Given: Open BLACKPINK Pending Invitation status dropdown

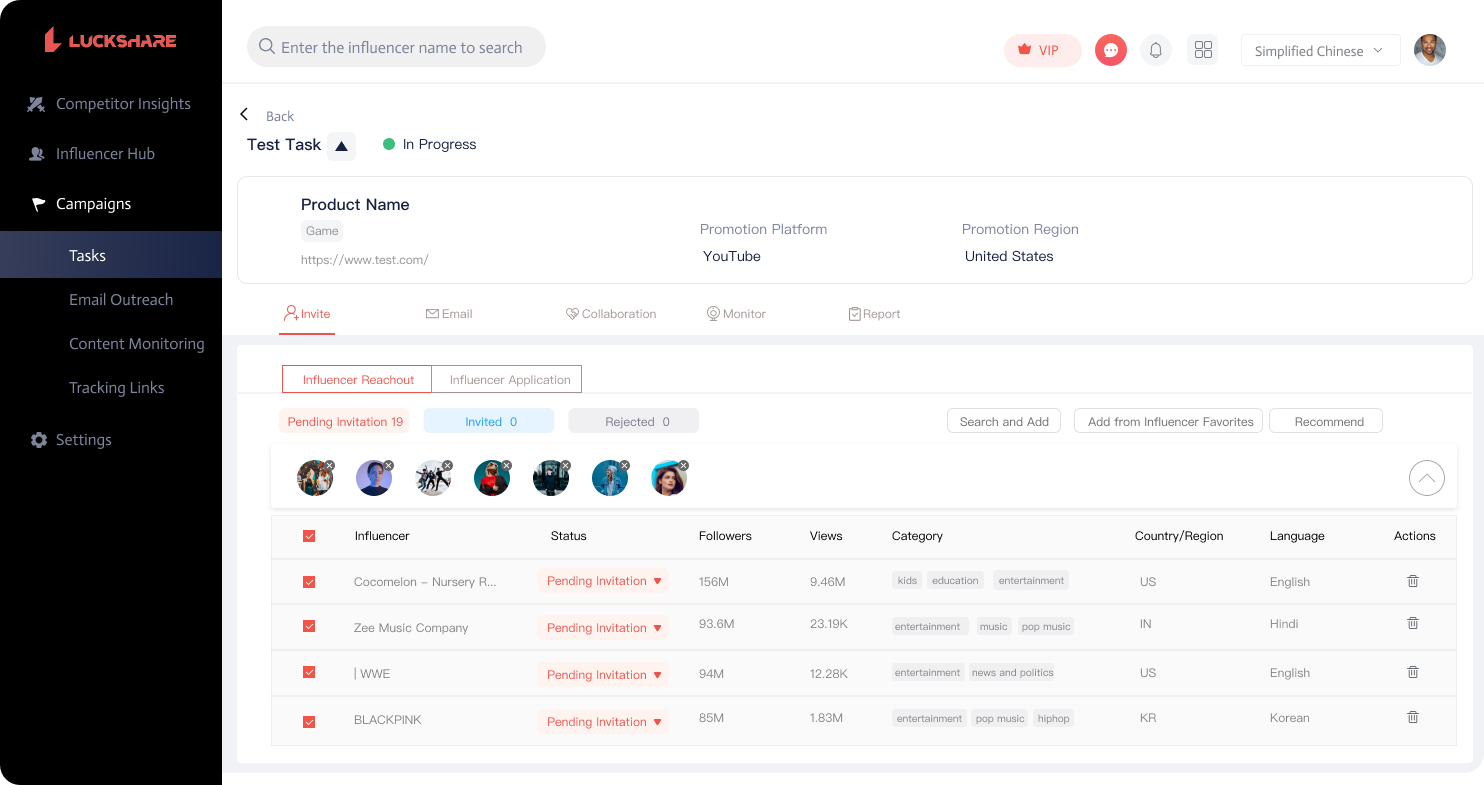Looking at the screenshot, I should 603,722.
